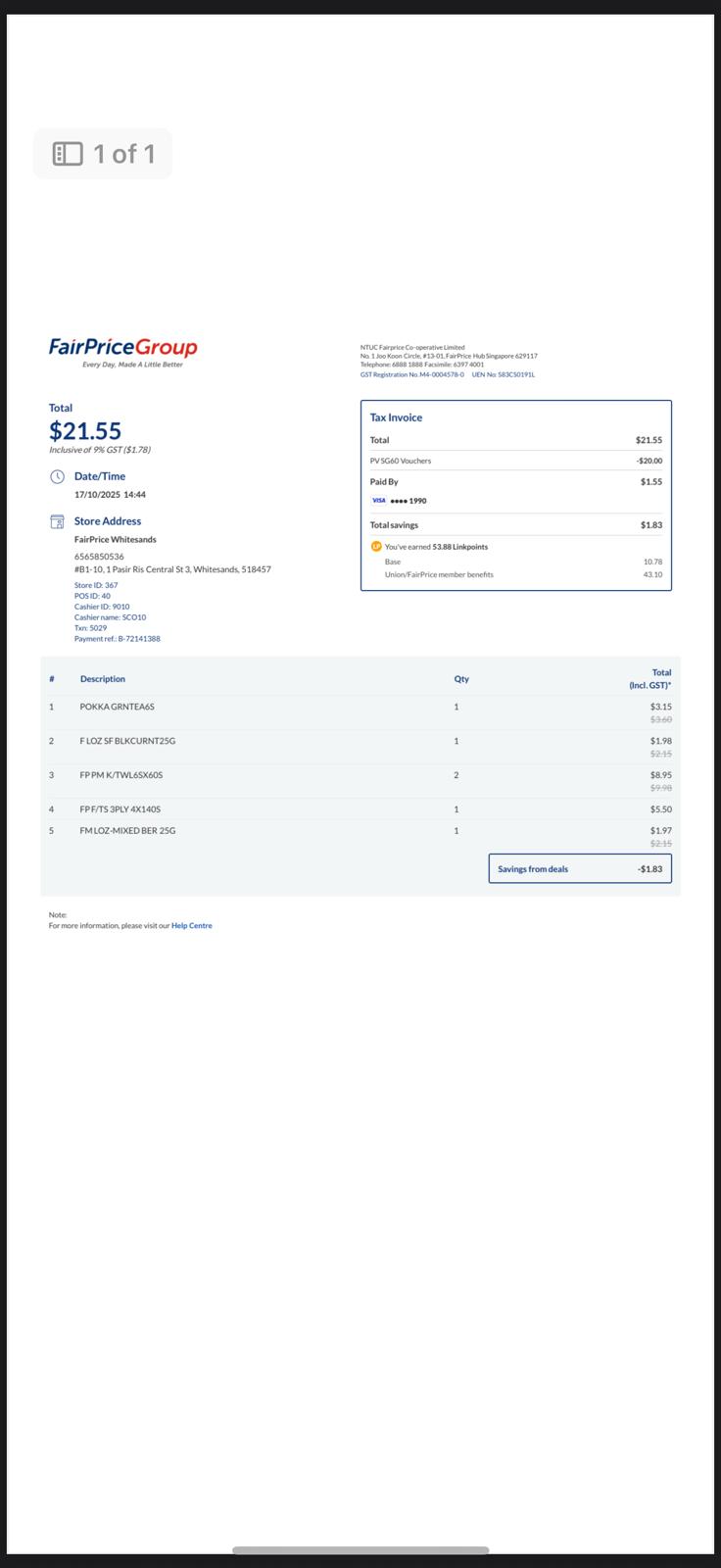The width and height of the screenshot is (721, 1568).
Task: Click the 'Savings from deals' box
Action: click(x=580, y=869)
